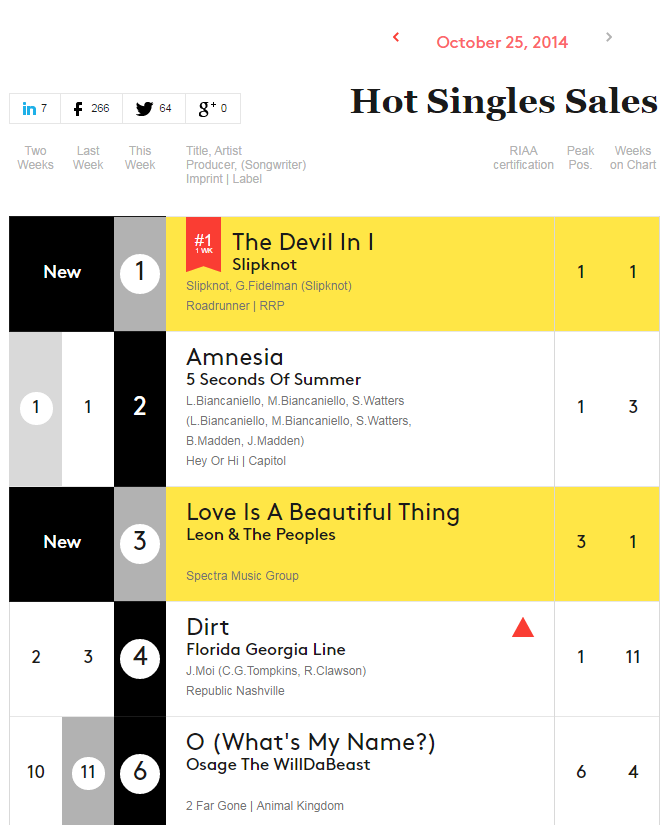
Task: Open the October 25, 2014 date selector
Action: click(502, 42)
